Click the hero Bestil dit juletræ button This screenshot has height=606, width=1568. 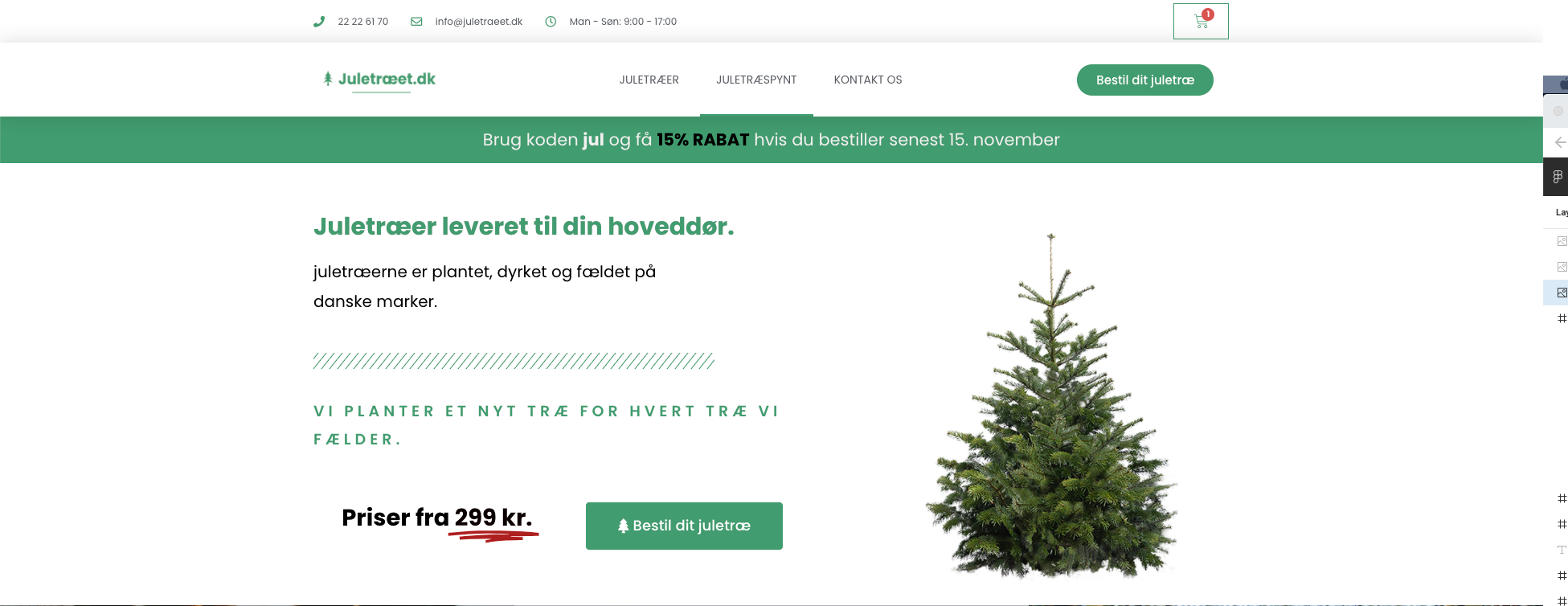coord(684,526)
